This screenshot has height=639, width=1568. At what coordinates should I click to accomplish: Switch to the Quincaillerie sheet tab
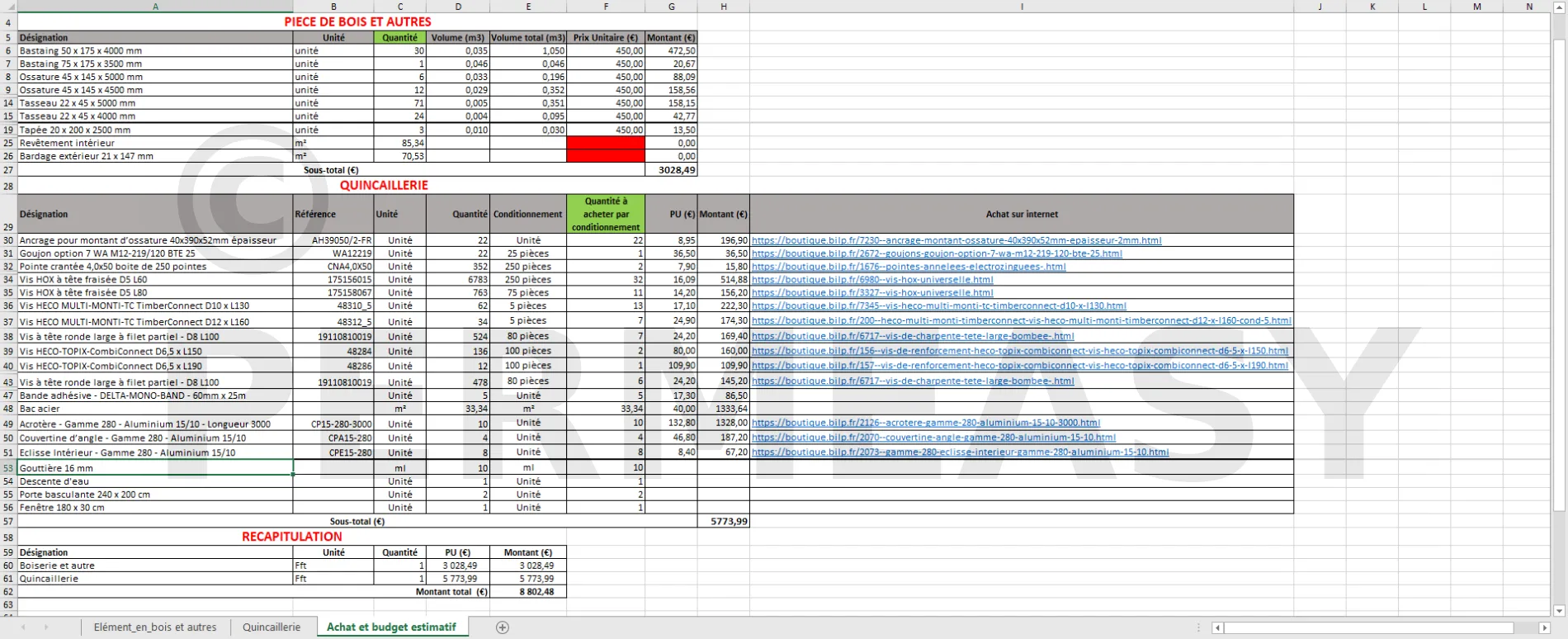[272, 627]
